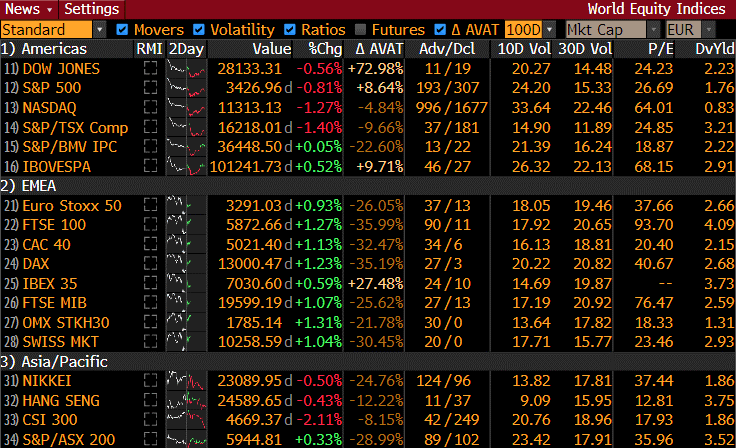
Task: Sort by the 10D Vol column header
Action: click(x=524, y=49)
